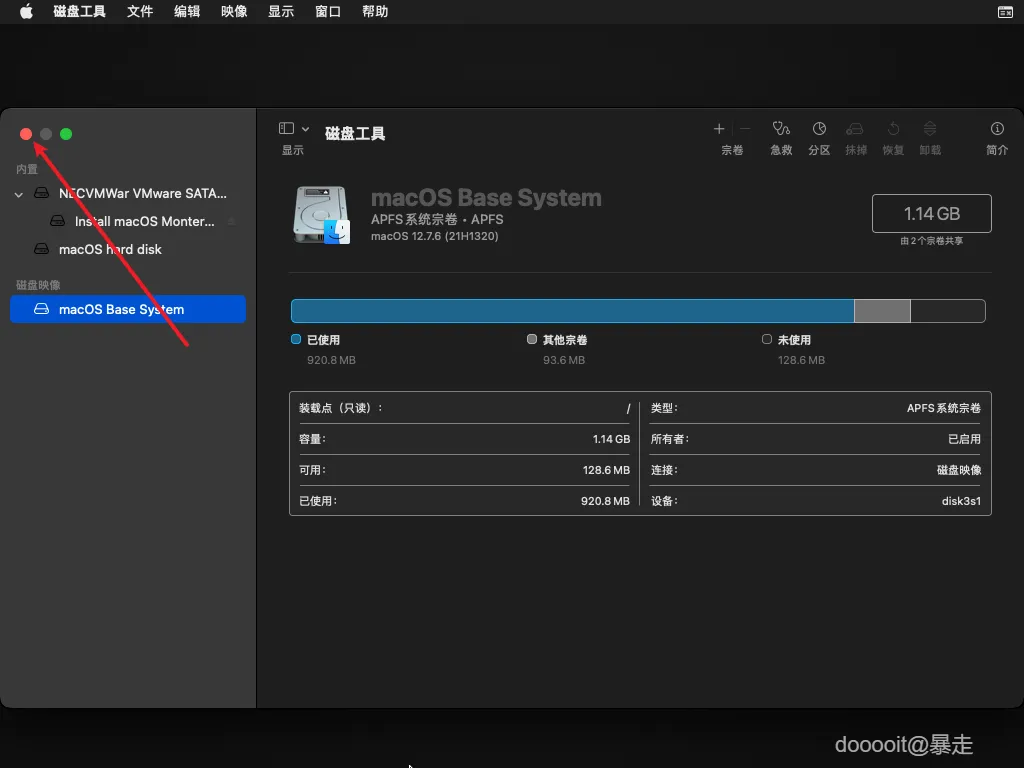1024x768 pixels.
Task: Click the gray 其他宗卷 legend swatch
Action: pyautogui.click(x=532, y=339)
